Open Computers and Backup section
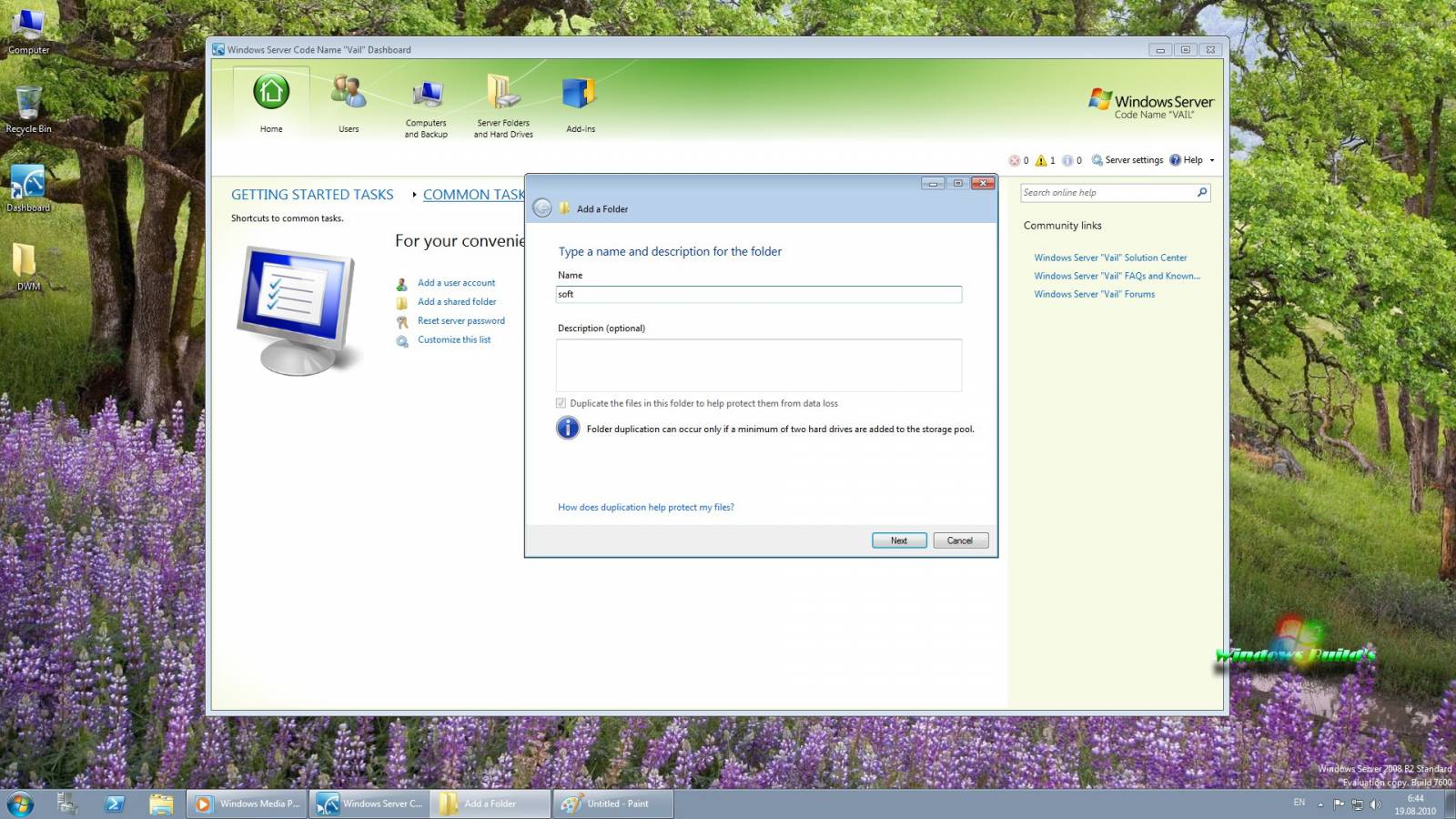Image resolution: width=1456 pixels, height=819 pixels. point(426,107)
